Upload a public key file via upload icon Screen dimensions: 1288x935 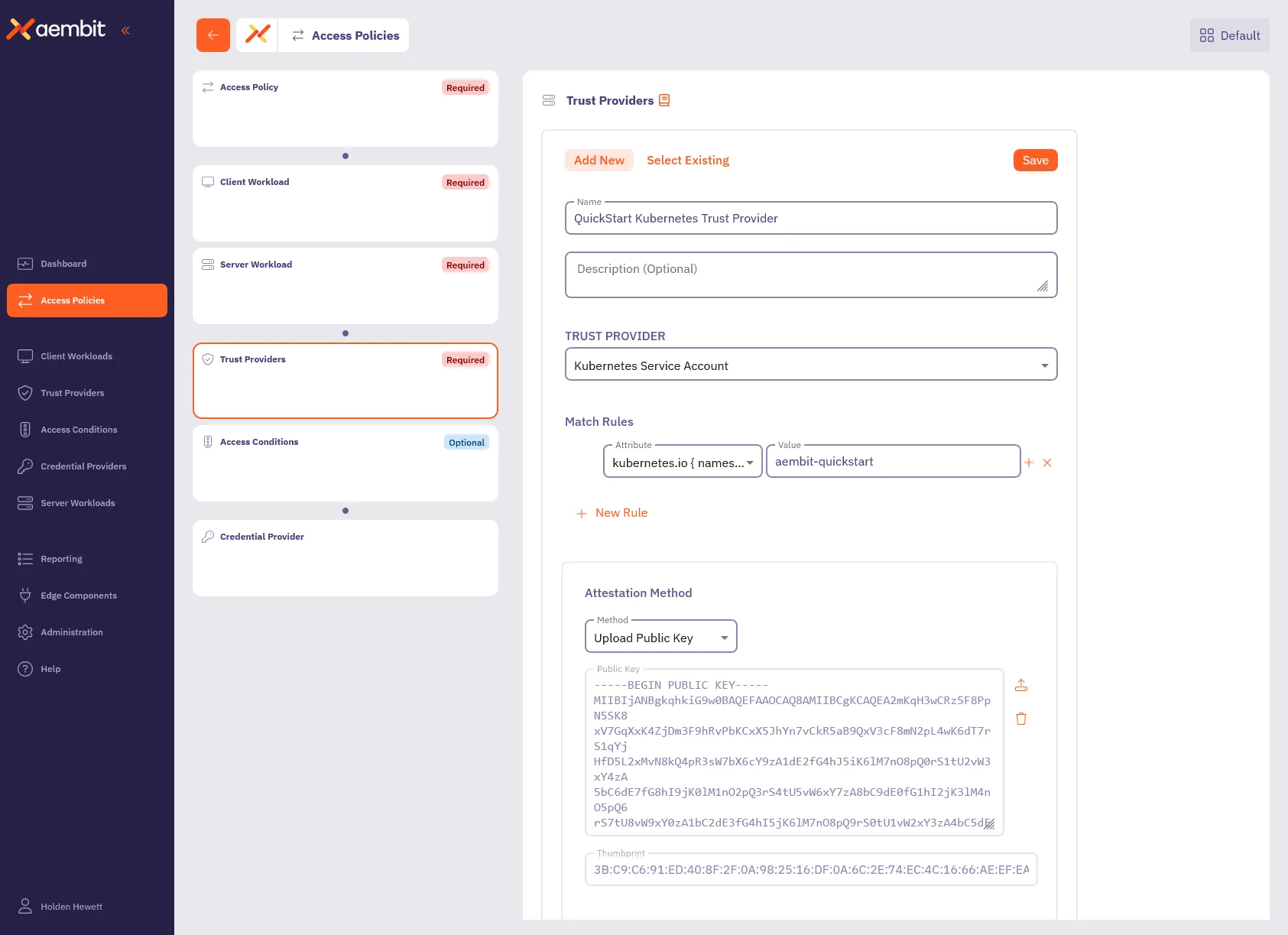(1021, 685)
